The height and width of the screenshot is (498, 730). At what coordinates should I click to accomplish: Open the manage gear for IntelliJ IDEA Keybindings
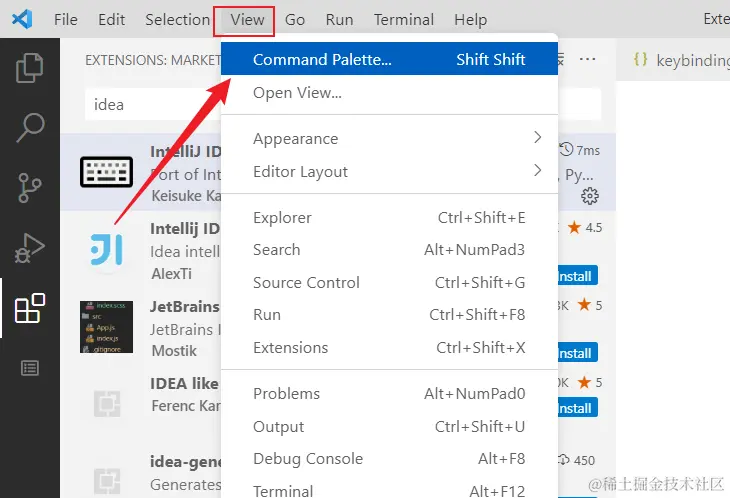tap(590, 196)
